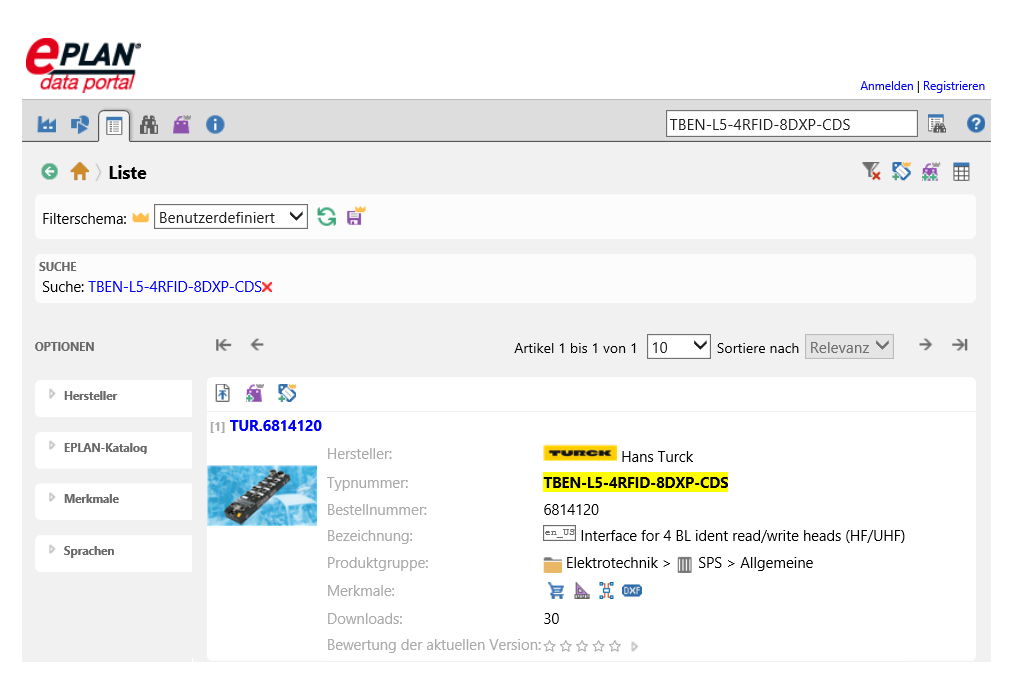
Task: Expand the EPLAN-Katalog filter option
Action: (x=114, y=448)
